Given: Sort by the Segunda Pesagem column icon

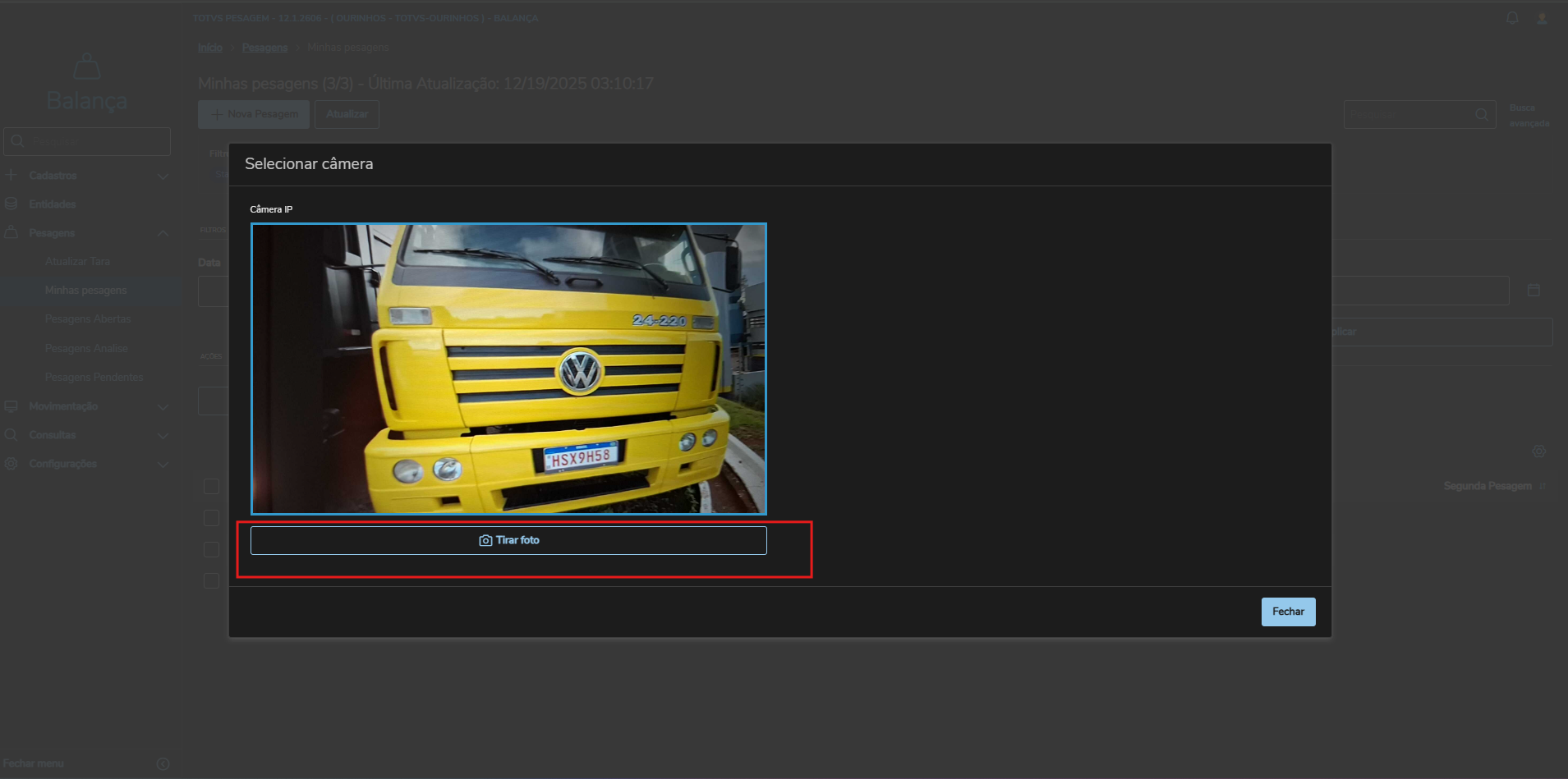Looking at the screenshot, I should tap(1543, 486).
